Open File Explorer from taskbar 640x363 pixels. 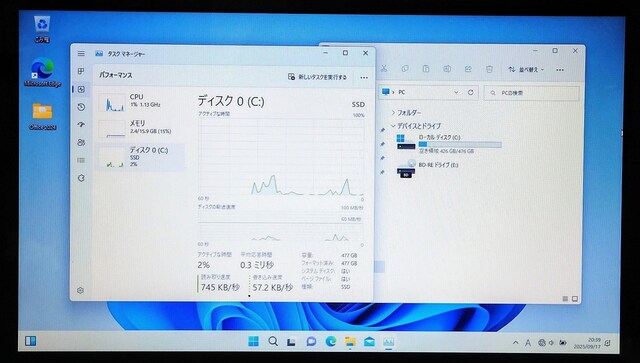(x=350, y=341)
